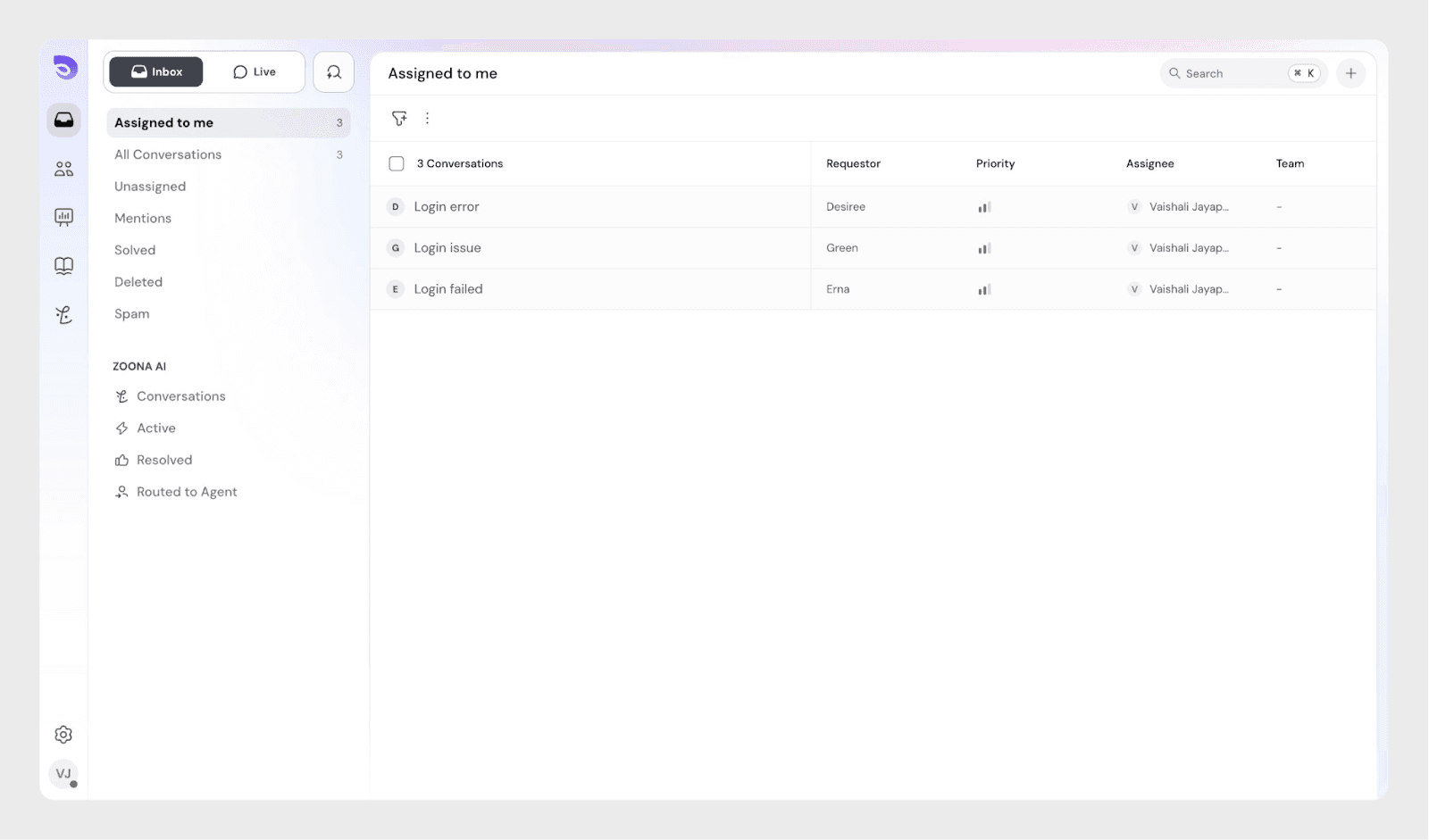This screenshot has width=1429, height=840.
Task: Open the settings gear icon
Action: coord(63,735)
